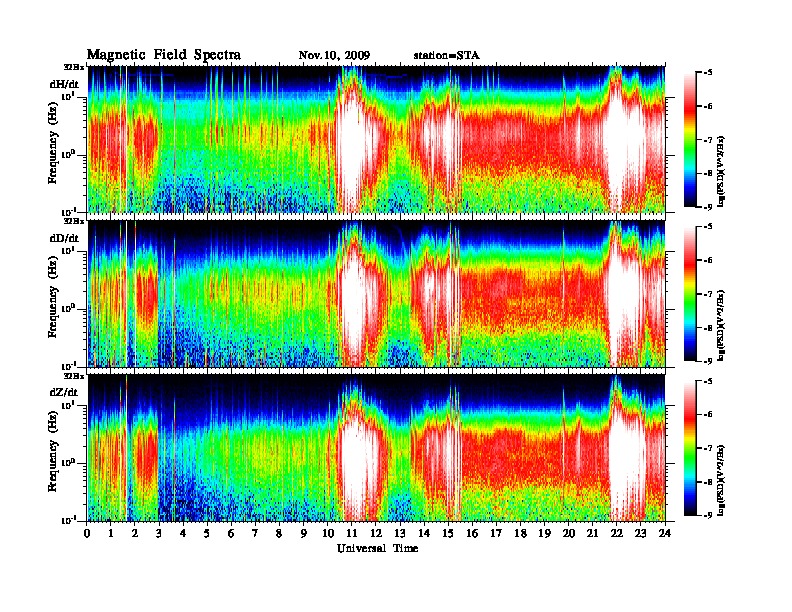Click hour '1' on the Universal Time axis
Screen dimensions: 792x612
[111, 534]
